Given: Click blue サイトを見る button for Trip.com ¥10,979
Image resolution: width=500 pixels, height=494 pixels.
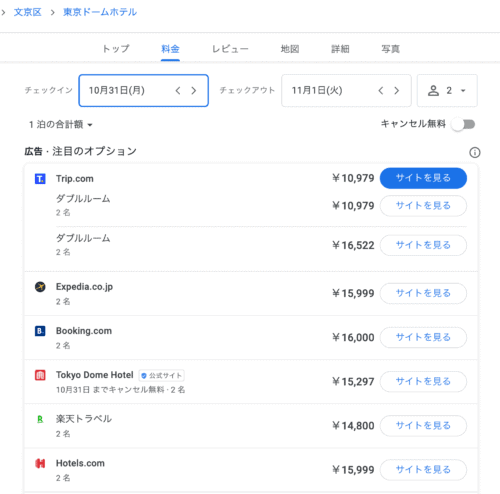Looking at the screenshot, I should 423,178.
